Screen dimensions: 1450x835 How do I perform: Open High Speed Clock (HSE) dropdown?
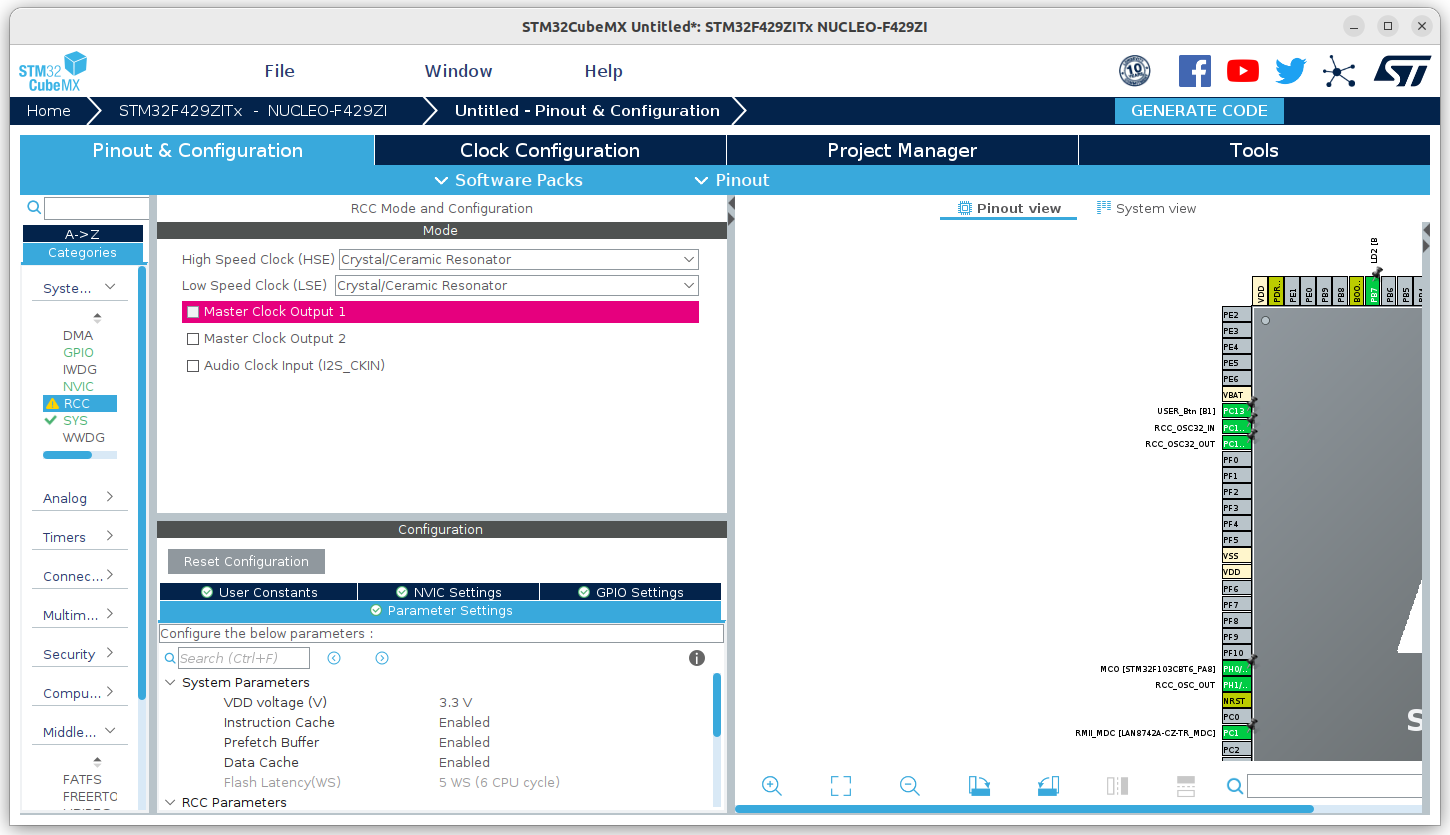click(518, 260)
